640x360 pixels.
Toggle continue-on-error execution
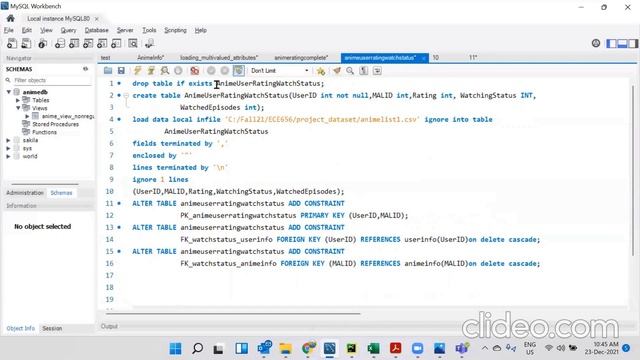195,71
